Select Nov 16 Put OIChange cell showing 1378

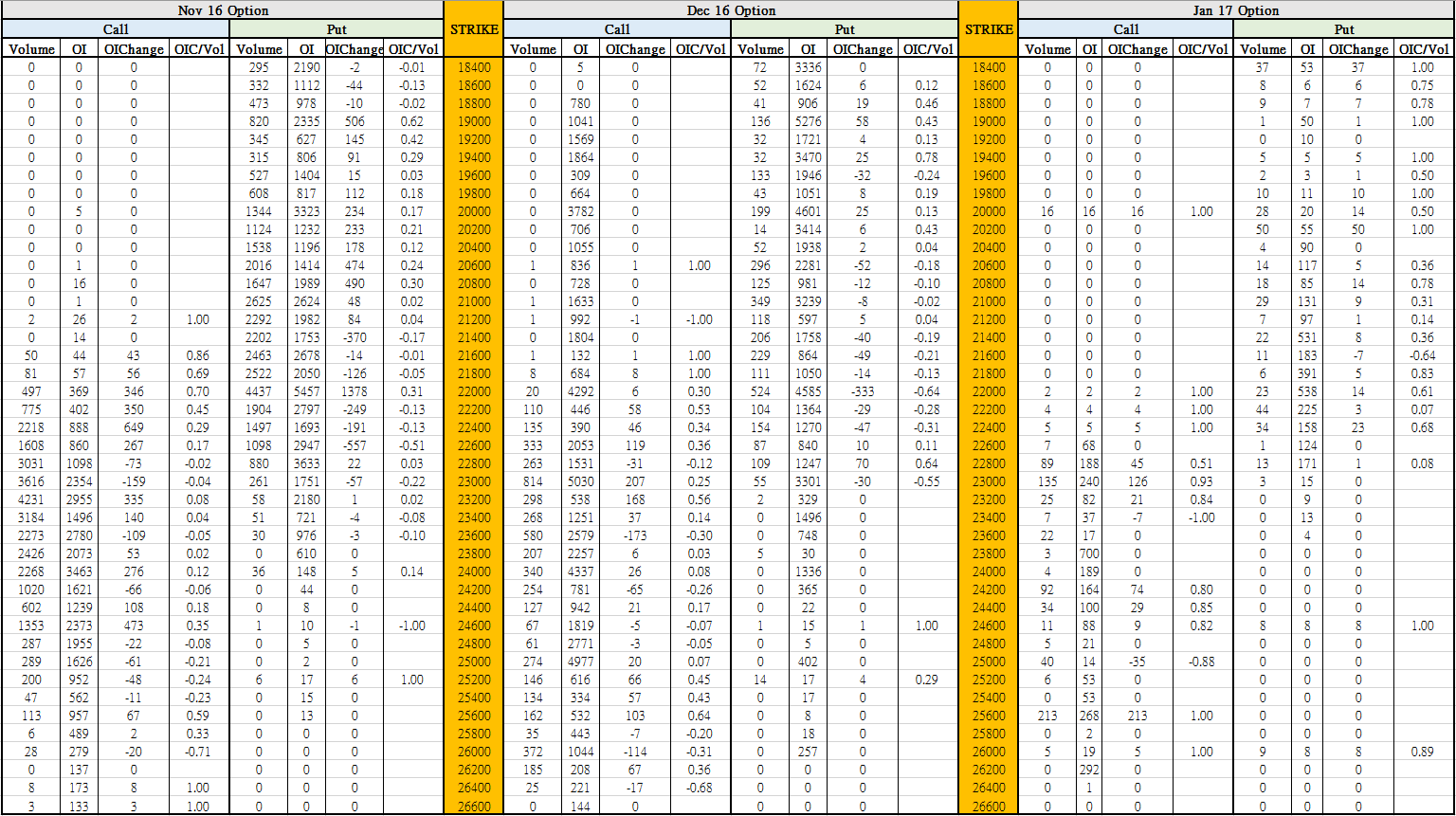tap(354, 391)
